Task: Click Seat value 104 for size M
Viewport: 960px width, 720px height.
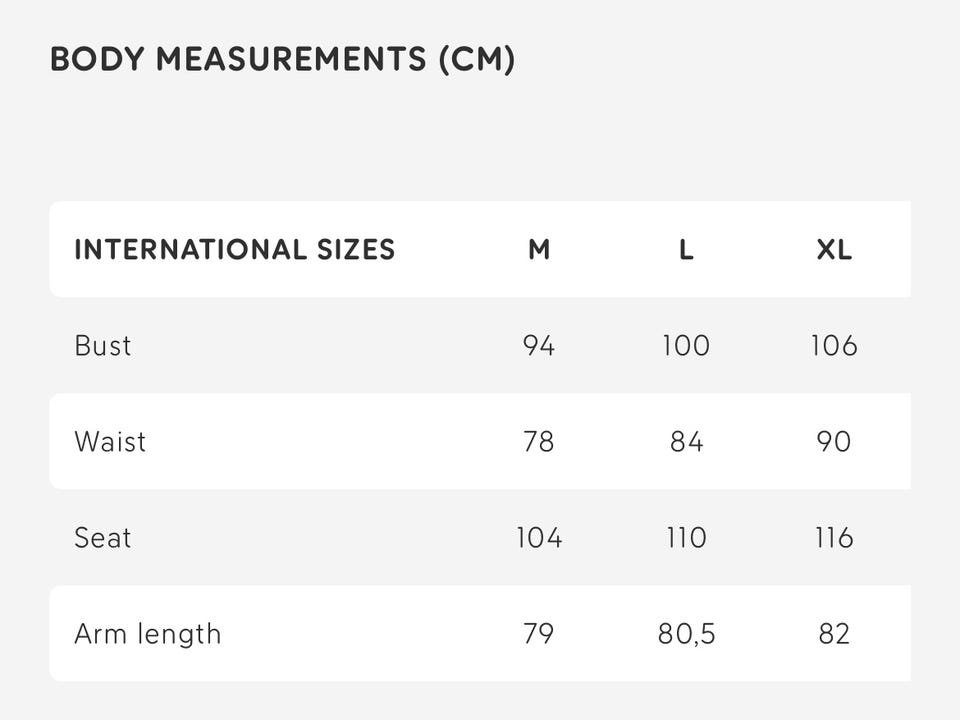Action: point(539,538)
